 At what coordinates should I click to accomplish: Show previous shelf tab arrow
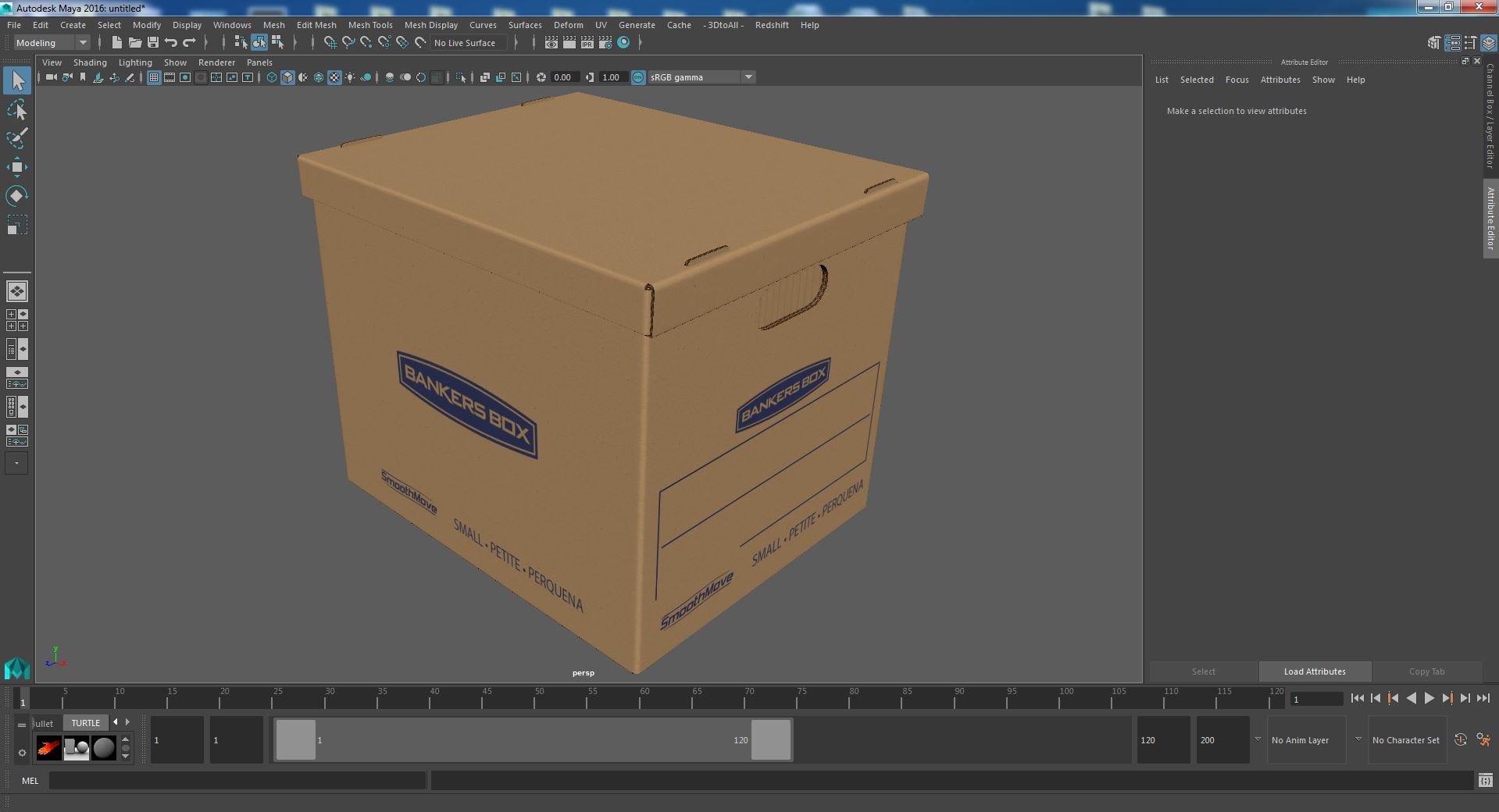tap(116, 722)
